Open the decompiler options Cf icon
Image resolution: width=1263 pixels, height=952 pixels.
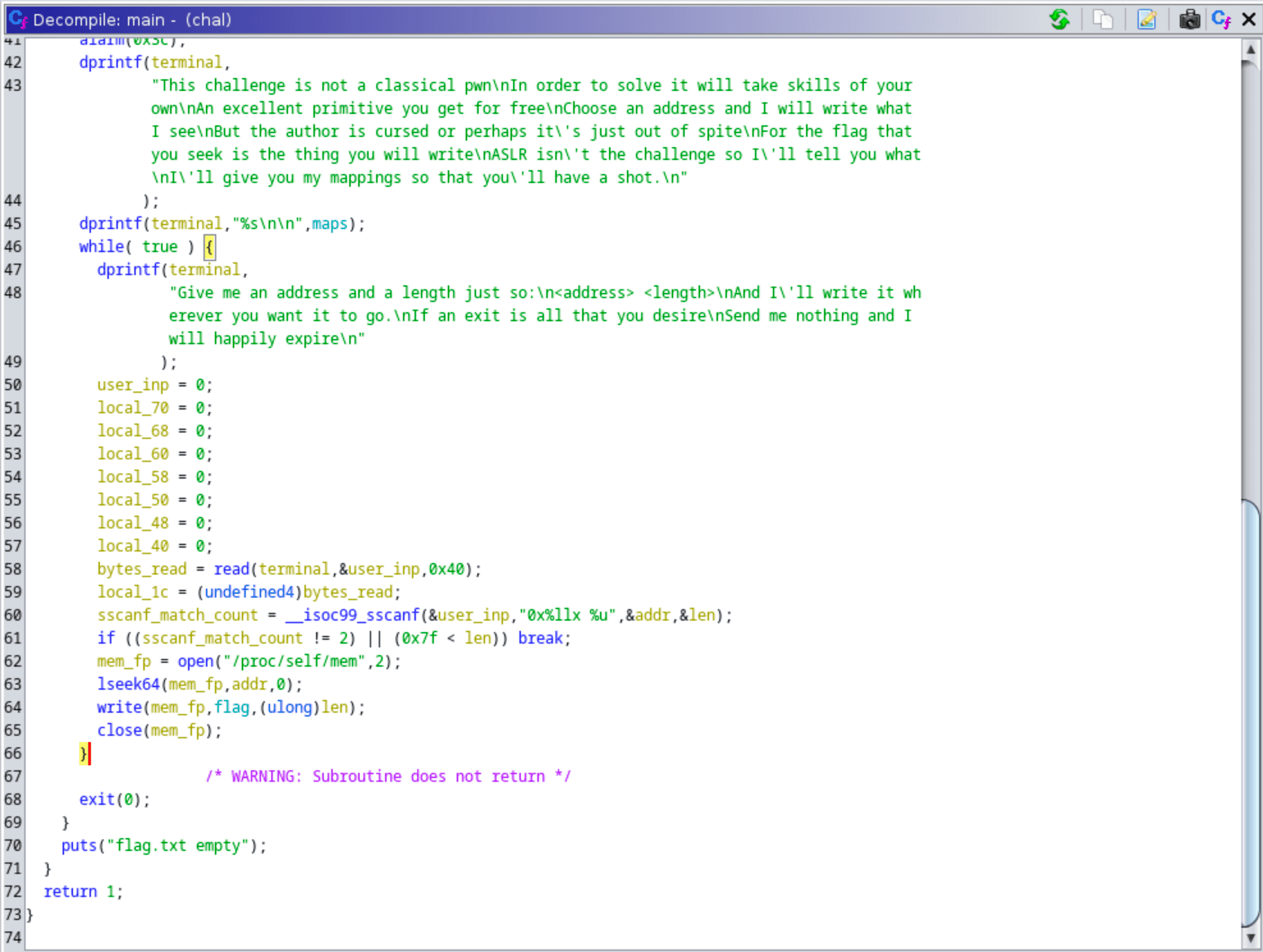[x=1221, y=20]
